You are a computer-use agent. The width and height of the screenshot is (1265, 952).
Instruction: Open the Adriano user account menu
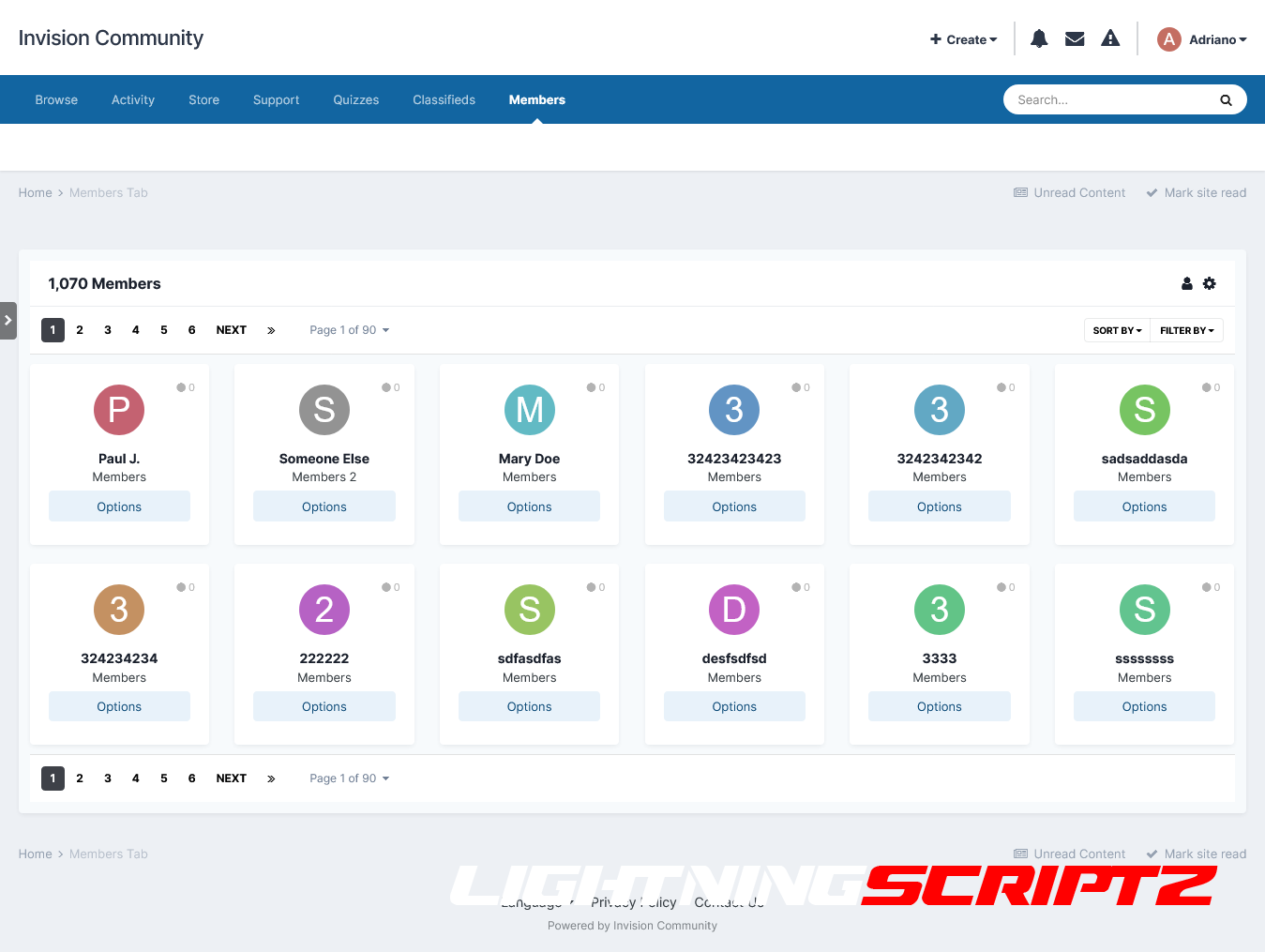(1202, 39)
